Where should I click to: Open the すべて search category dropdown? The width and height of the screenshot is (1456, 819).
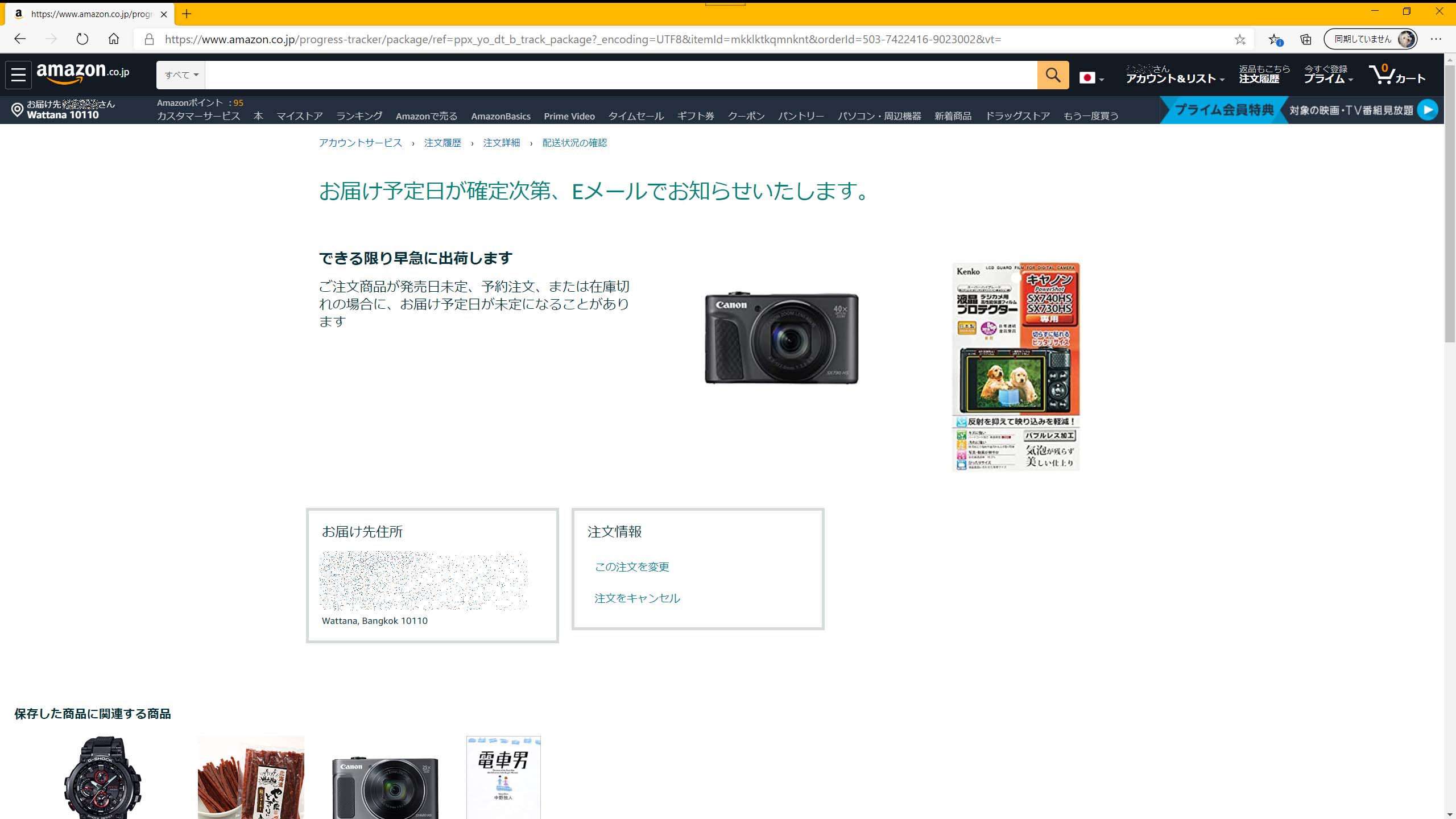(x=181, y=75)
